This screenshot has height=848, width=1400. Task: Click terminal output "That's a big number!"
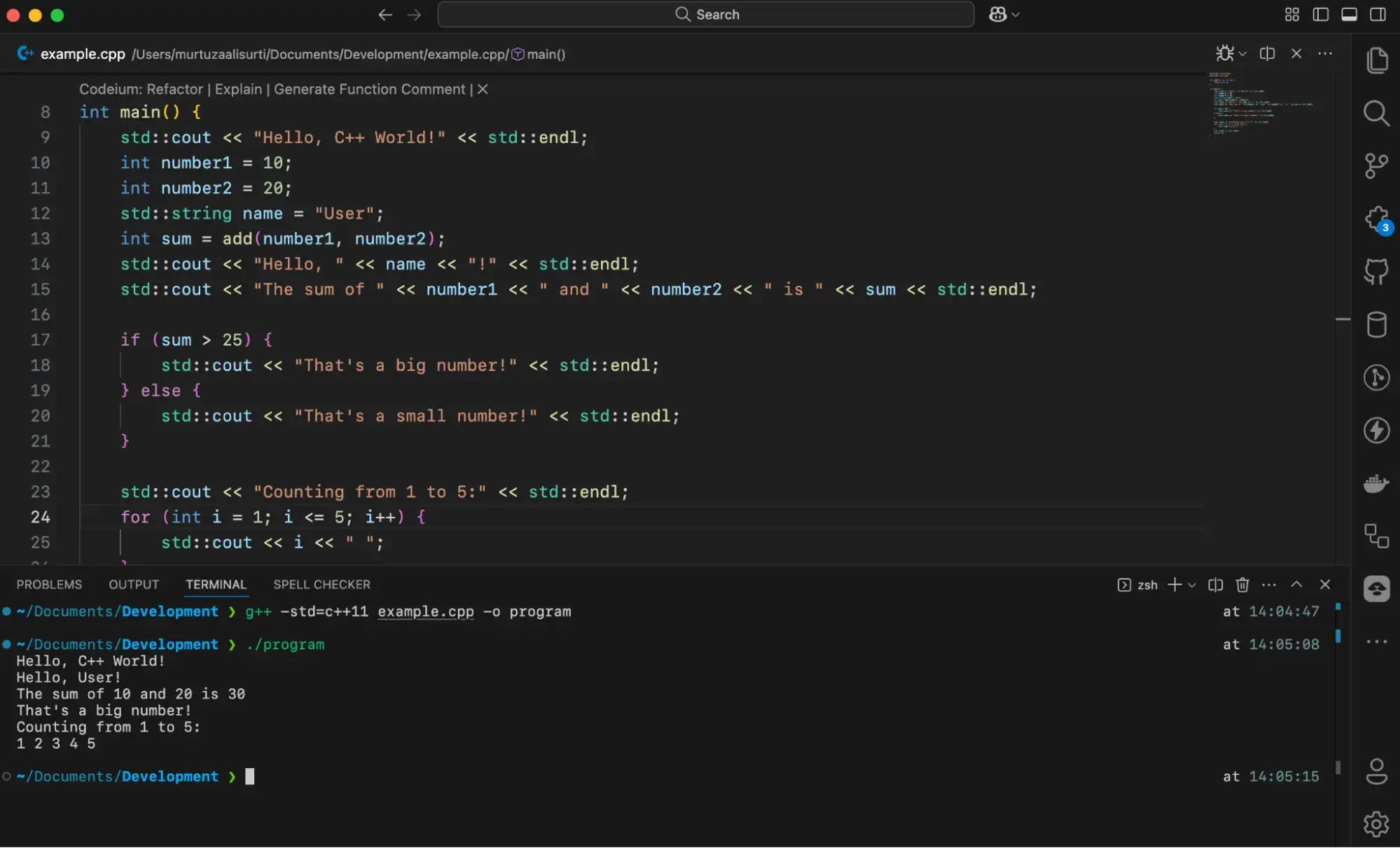[x=104, y=711]
